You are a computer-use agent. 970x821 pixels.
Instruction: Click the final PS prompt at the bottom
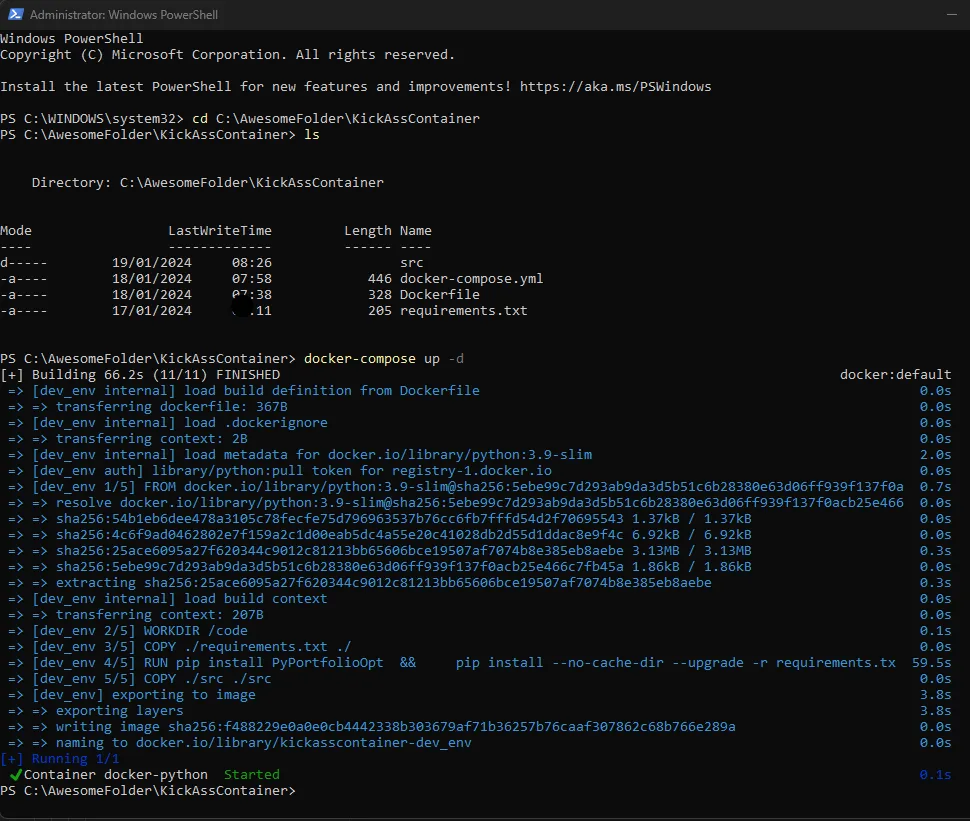click(150, 790)
